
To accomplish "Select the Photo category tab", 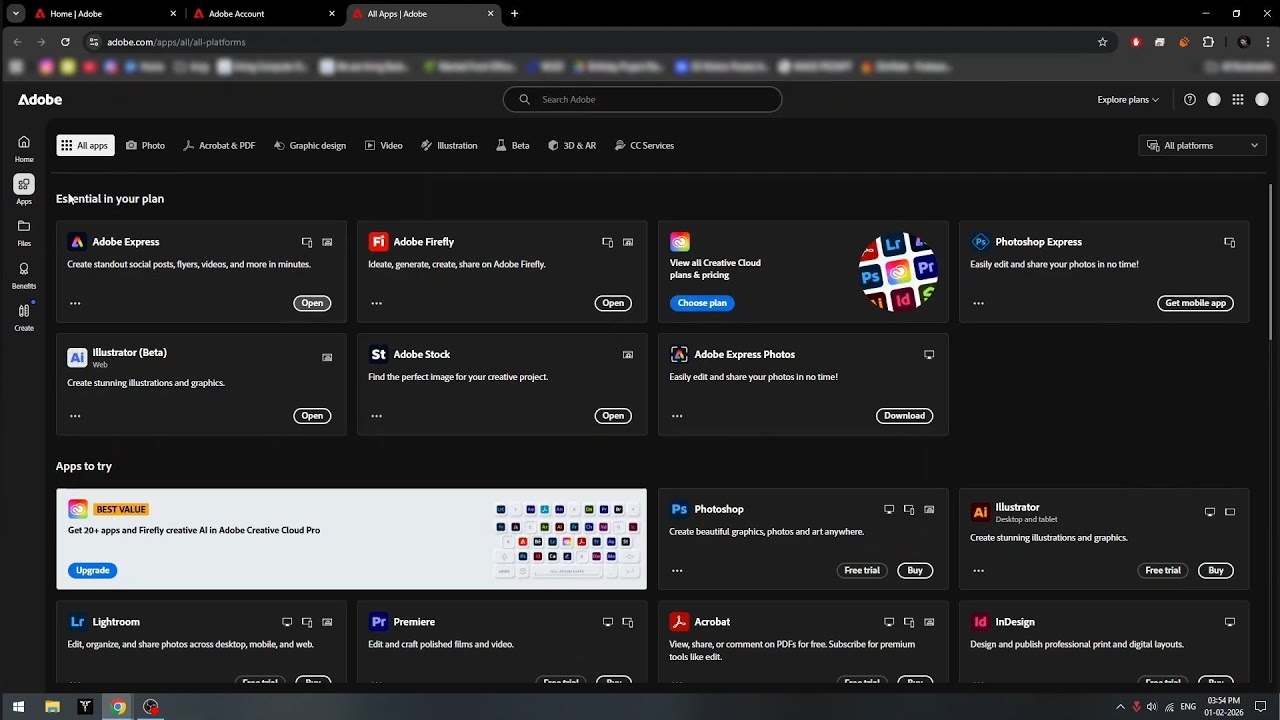I will click(145, 145).
